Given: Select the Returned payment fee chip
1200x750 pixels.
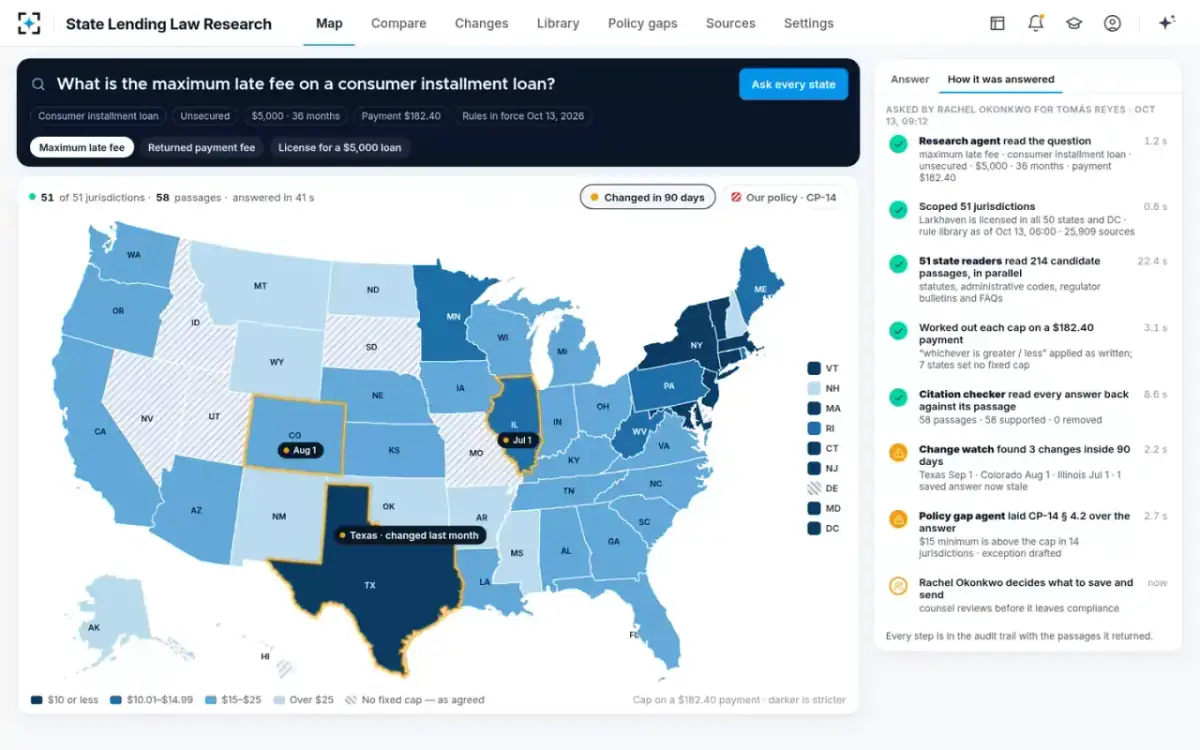Looking at the screenshot, I should (201, 147).
